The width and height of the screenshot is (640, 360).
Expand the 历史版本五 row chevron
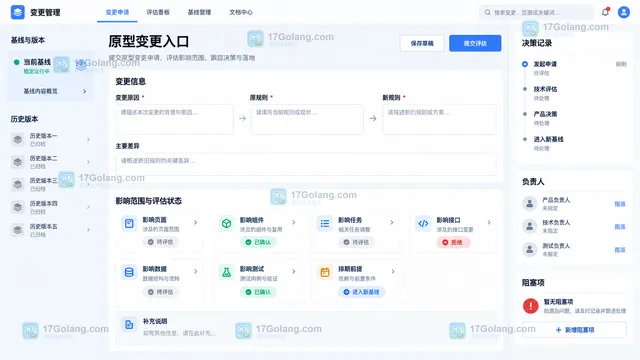(x=88, y=230)
